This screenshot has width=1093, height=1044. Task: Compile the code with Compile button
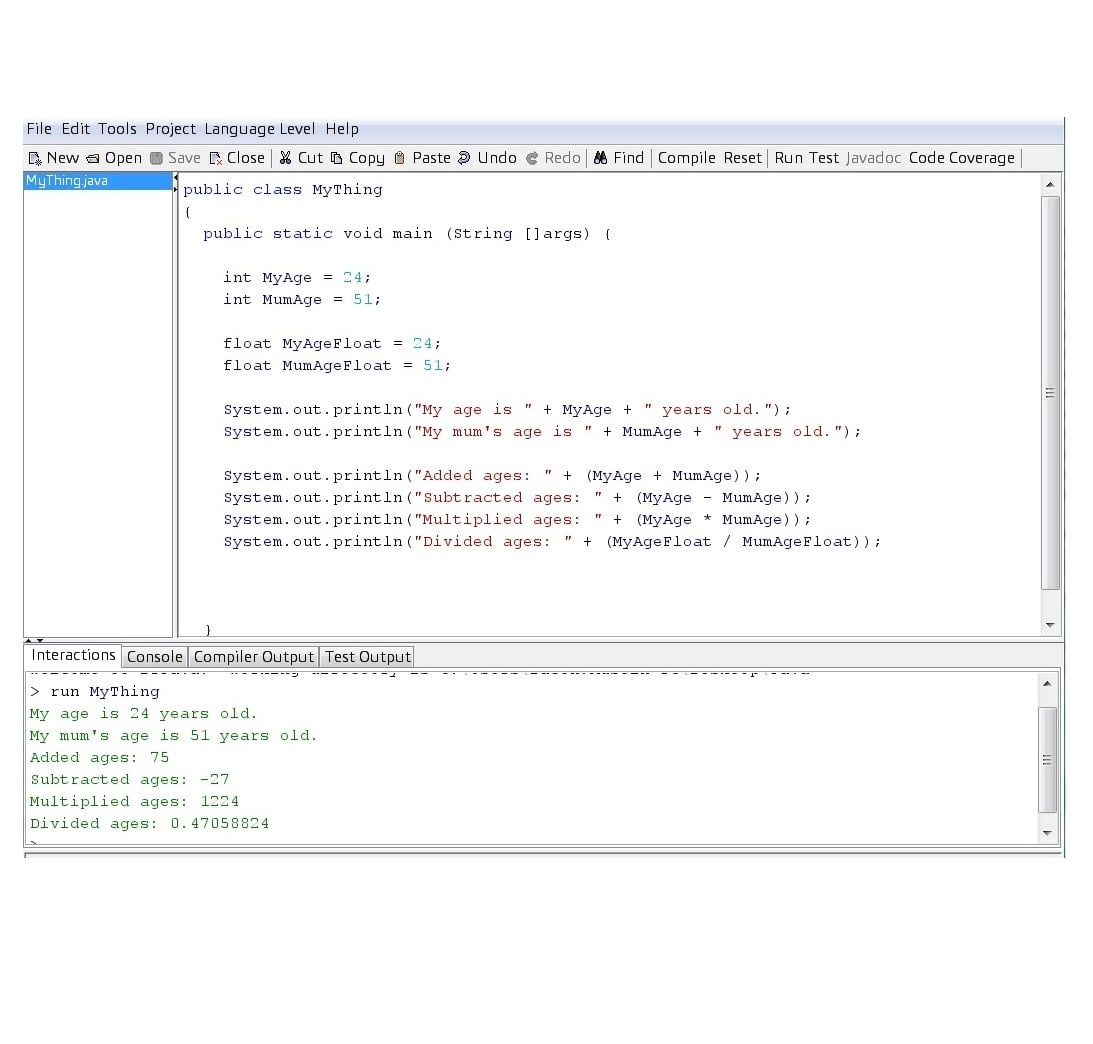coord(687,158)
